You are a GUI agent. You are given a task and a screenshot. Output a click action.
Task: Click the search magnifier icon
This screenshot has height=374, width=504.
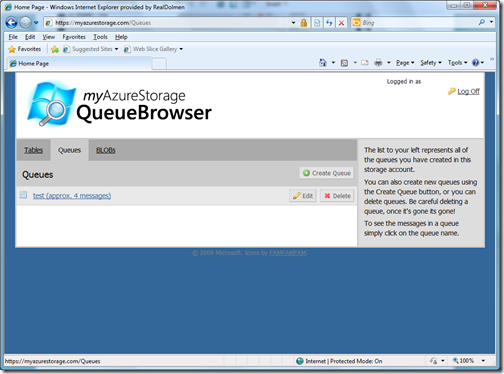482,22
